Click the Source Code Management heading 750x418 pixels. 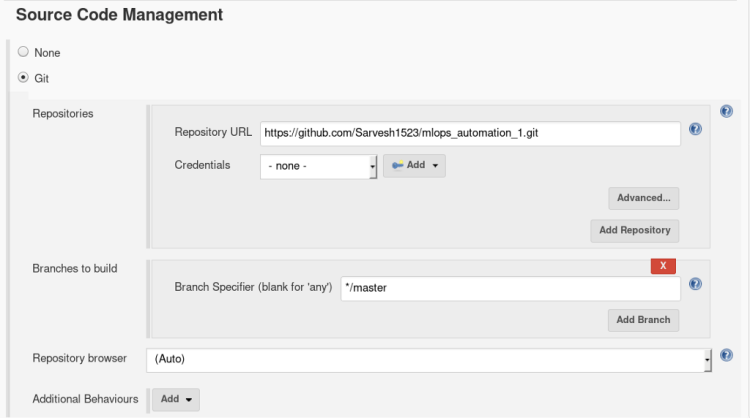[119, 15]
